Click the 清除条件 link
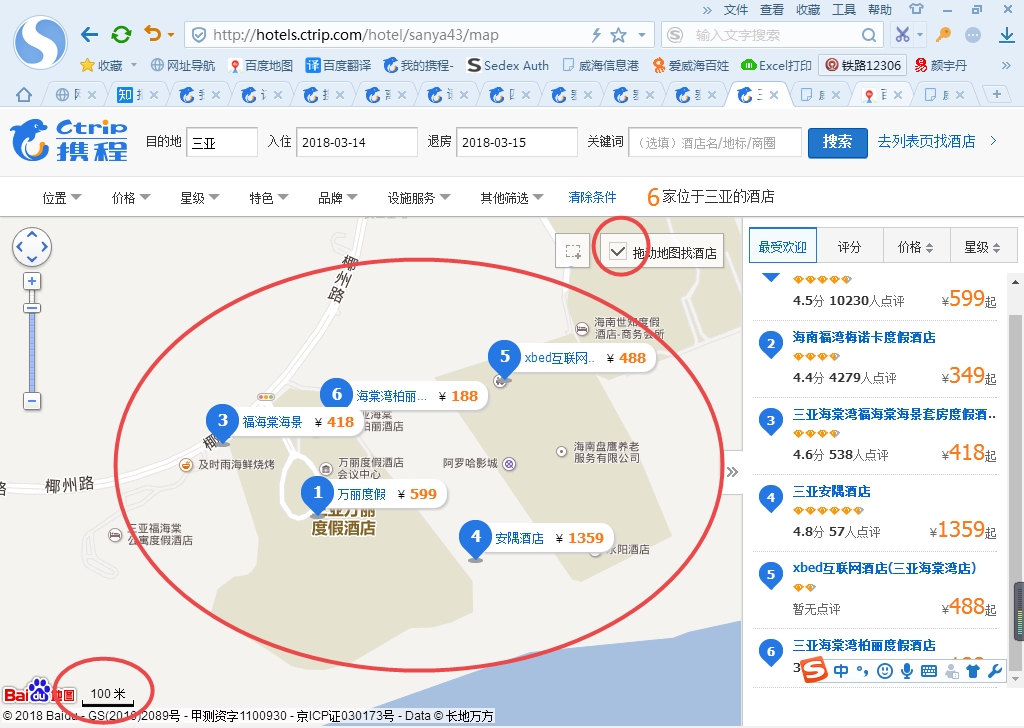This screenshot has height=728, width=1024. (592, 197)
